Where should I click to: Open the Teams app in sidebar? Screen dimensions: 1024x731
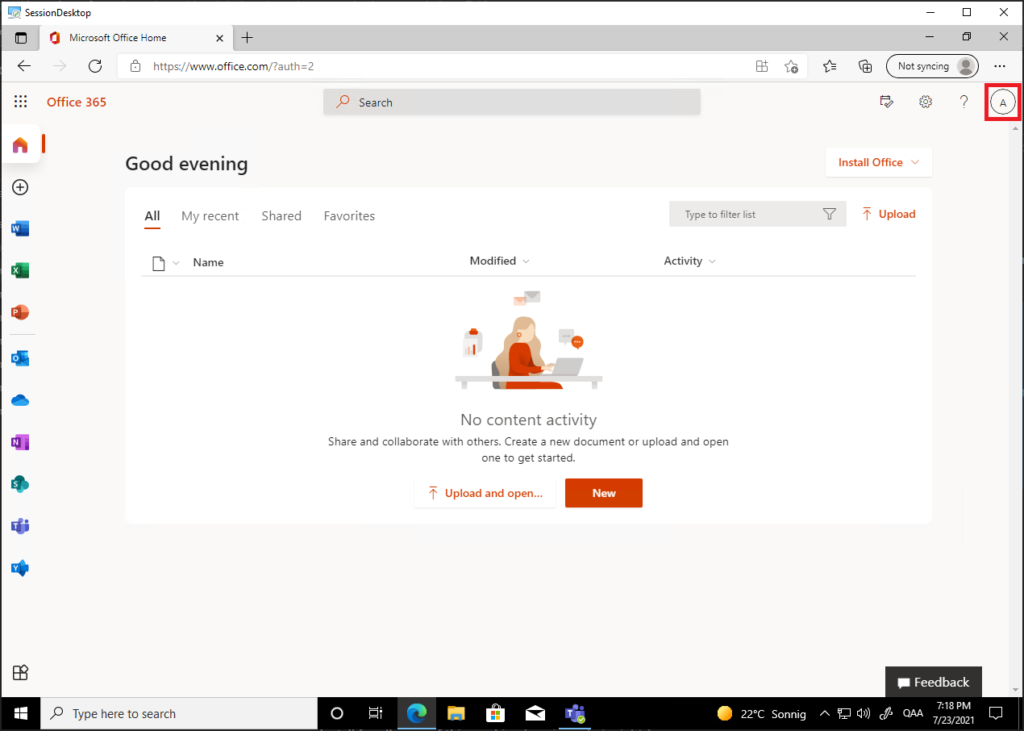[20, 526]
